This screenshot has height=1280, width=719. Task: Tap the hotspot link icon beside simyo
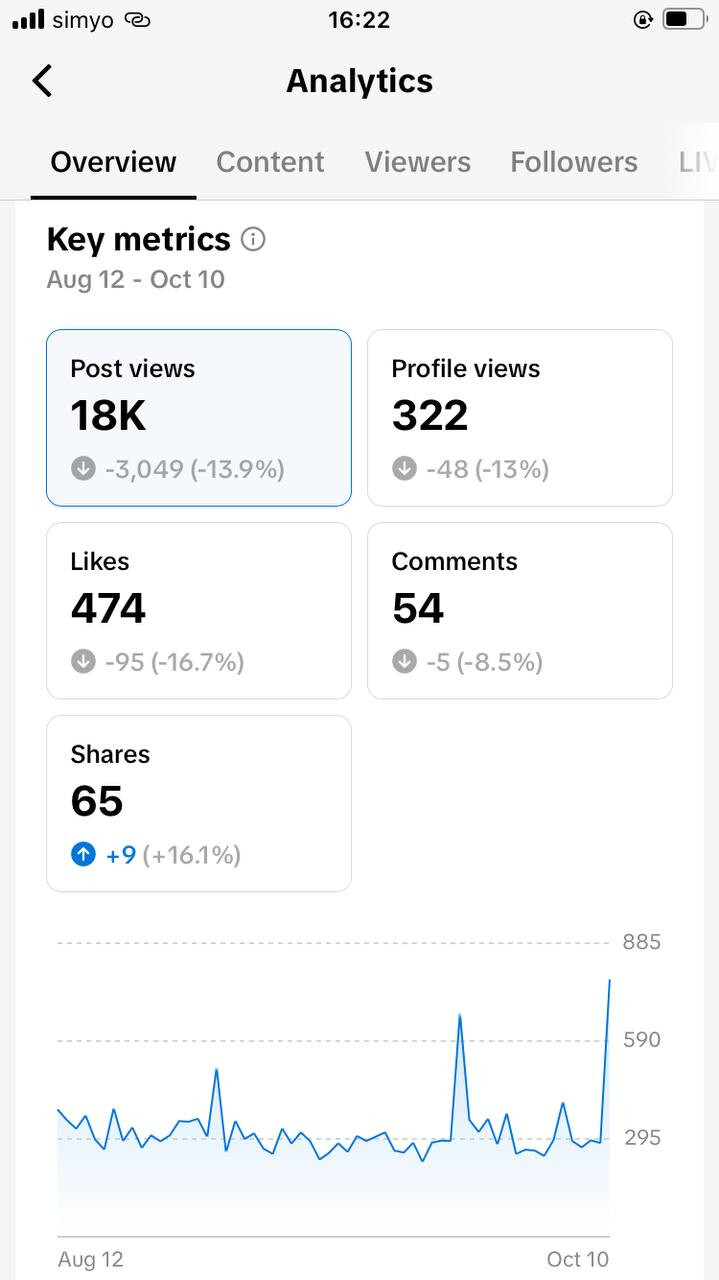pos(137,19)
